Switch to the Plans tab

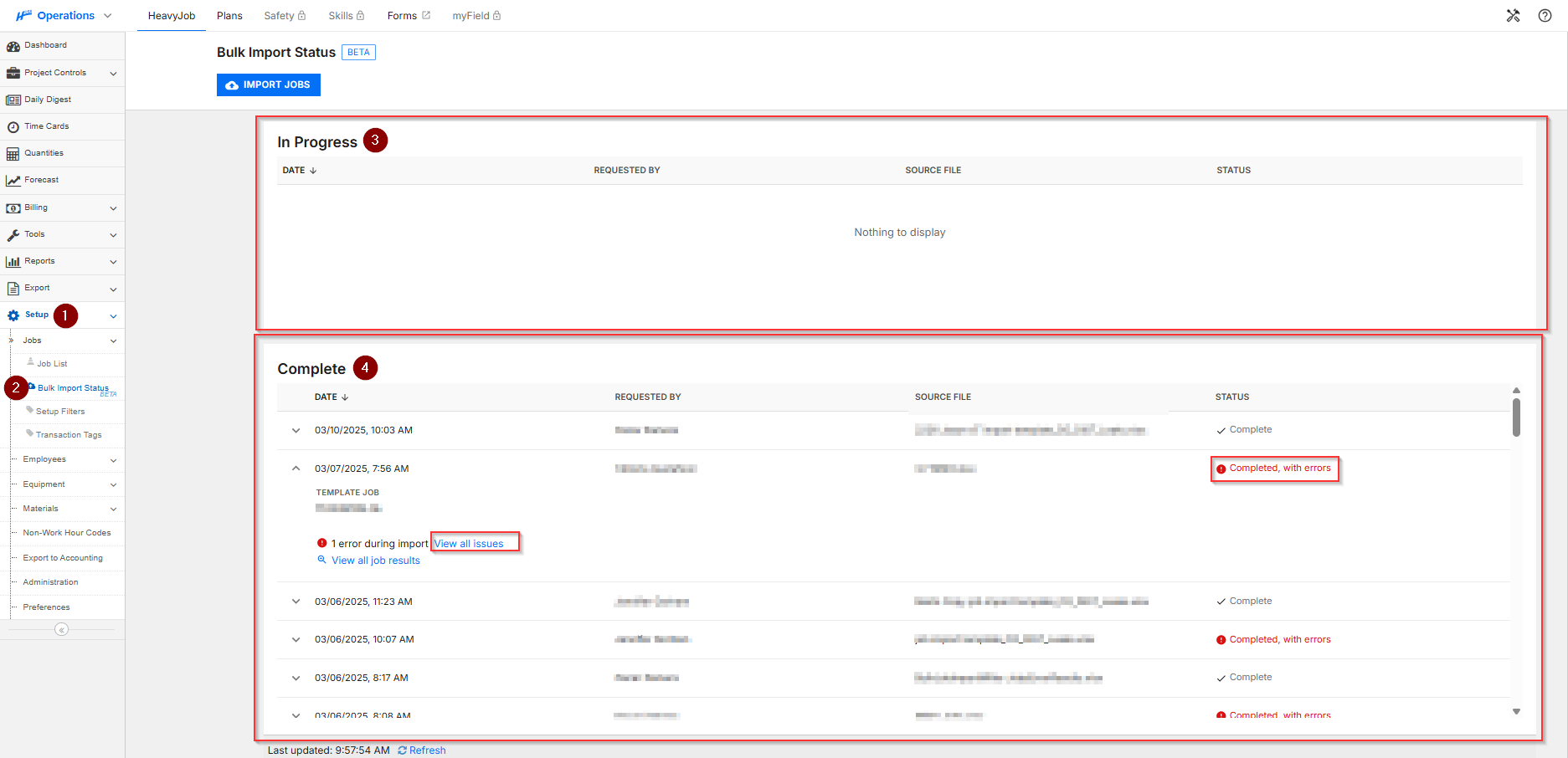[229, 16]
